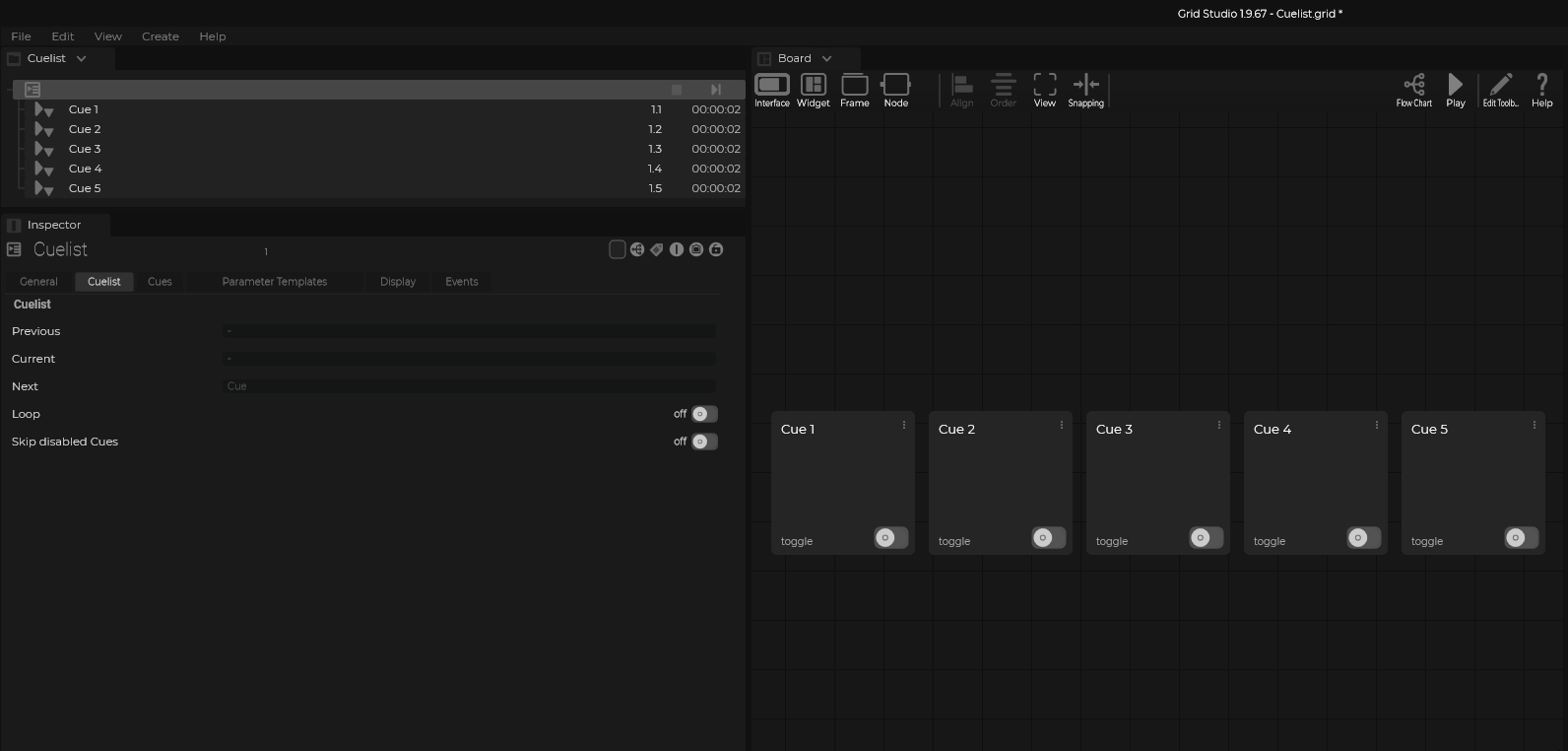Select the Widget tool in Board toolbar
1568x751 pixels.
point(813,90)
